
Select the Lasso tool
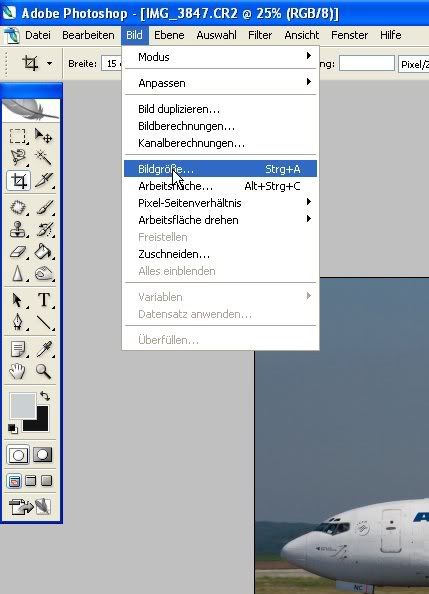tap(17, 158)
